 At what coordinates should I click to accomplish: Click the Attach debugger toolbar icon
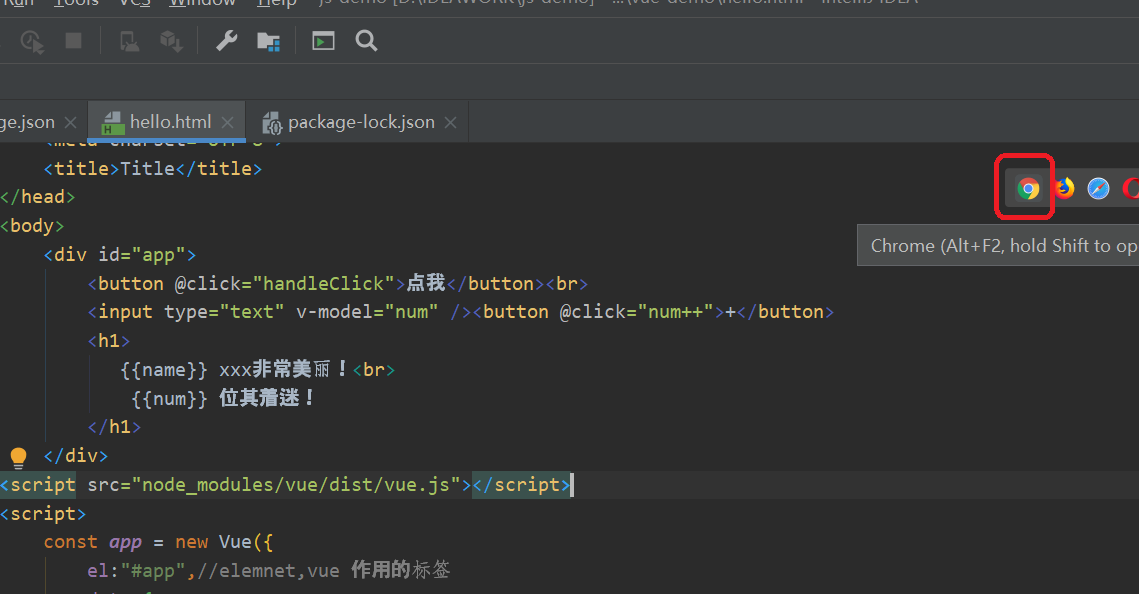(129, 41)
